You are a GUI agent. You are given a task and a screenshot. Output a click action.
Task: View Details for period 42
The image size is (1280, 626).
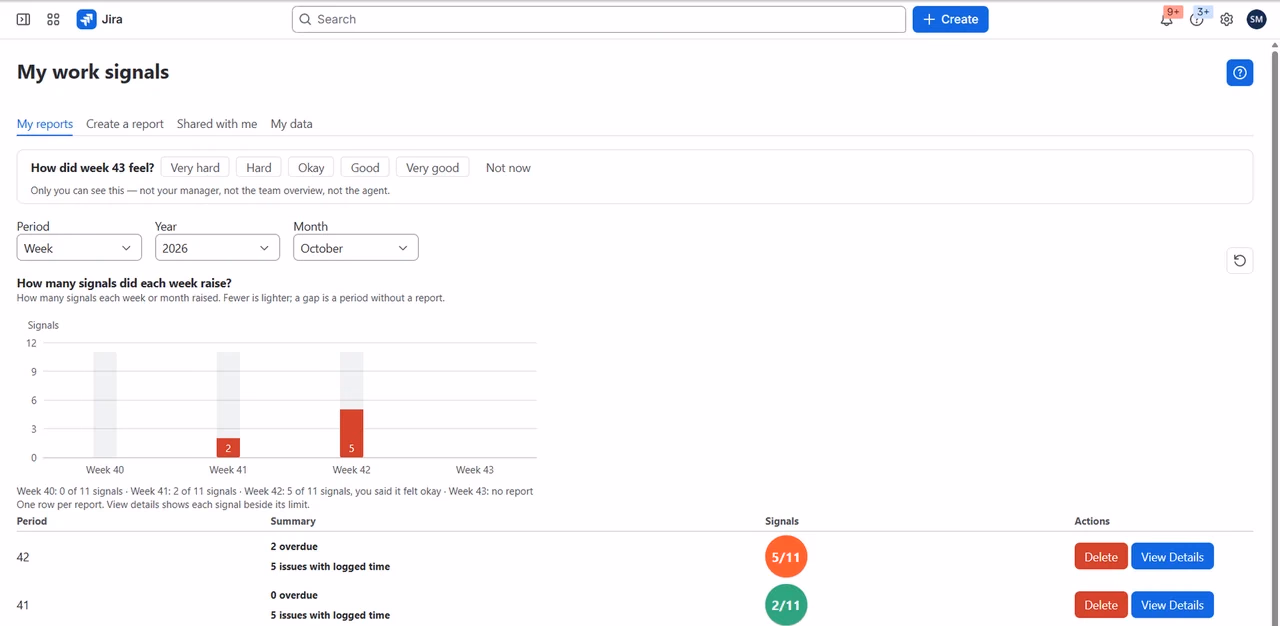[x=1172, y=556]
